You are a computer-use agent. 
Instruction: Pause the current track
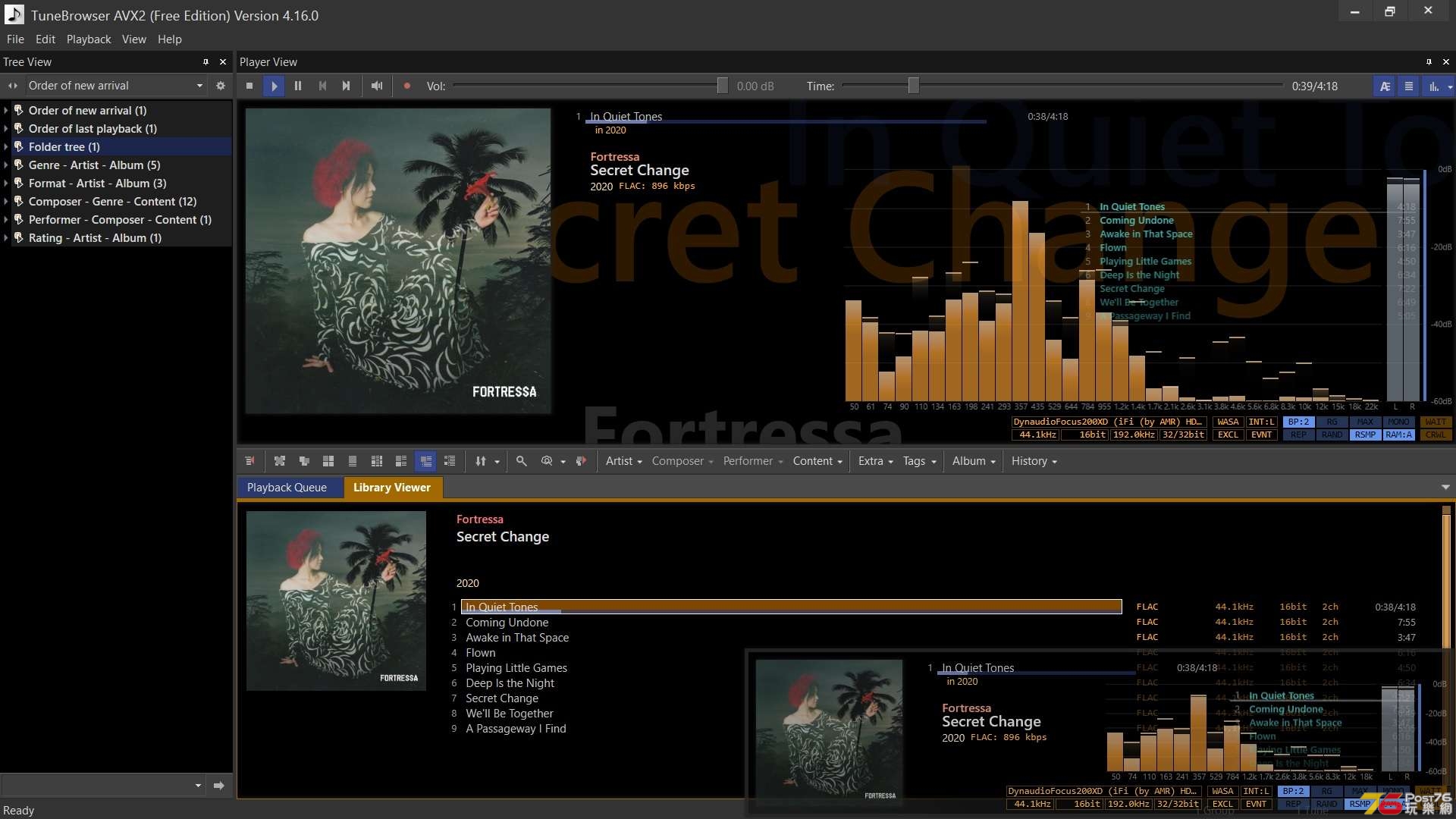tap(298, 86)
